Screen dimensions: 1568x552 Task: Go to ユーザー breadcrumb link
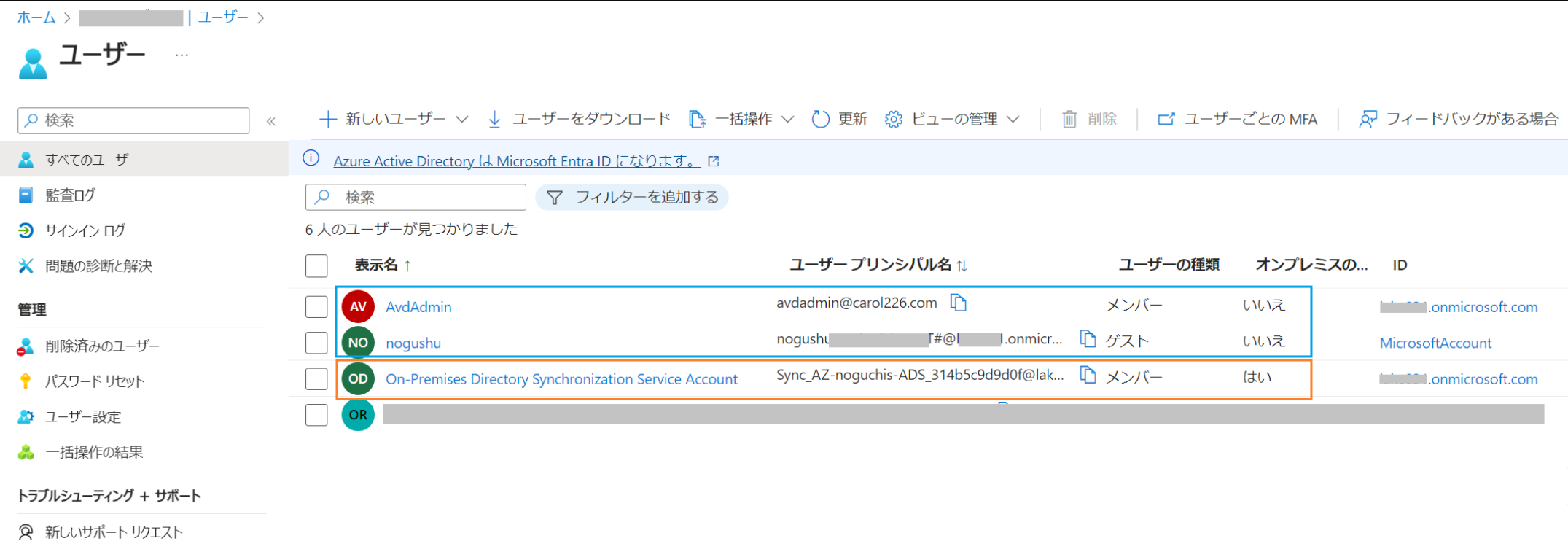tap(223, 18)
